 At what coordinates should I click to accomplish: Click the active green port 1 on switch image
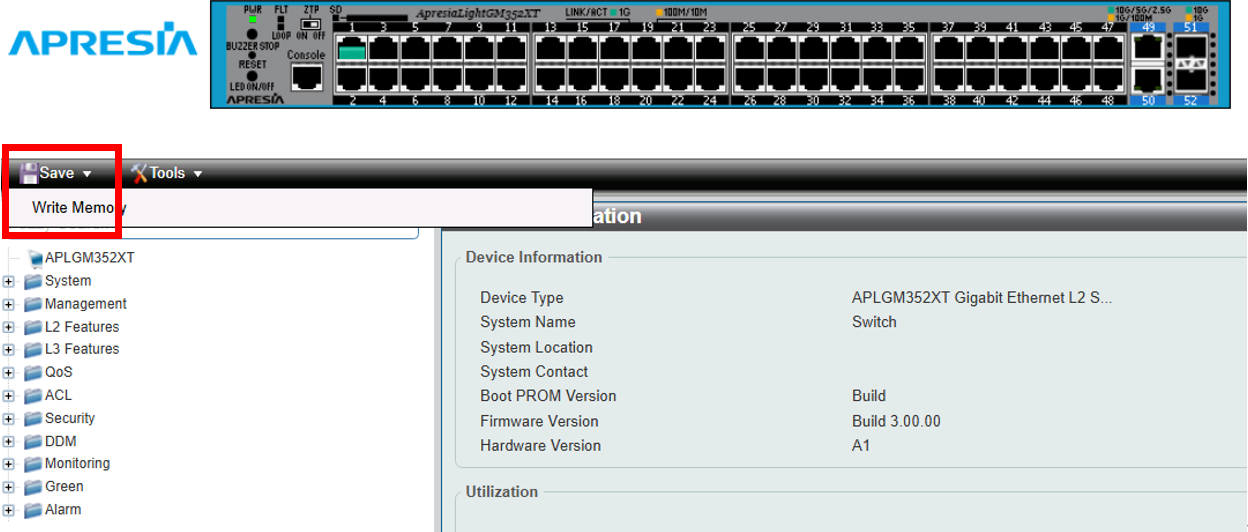[351, 49]
